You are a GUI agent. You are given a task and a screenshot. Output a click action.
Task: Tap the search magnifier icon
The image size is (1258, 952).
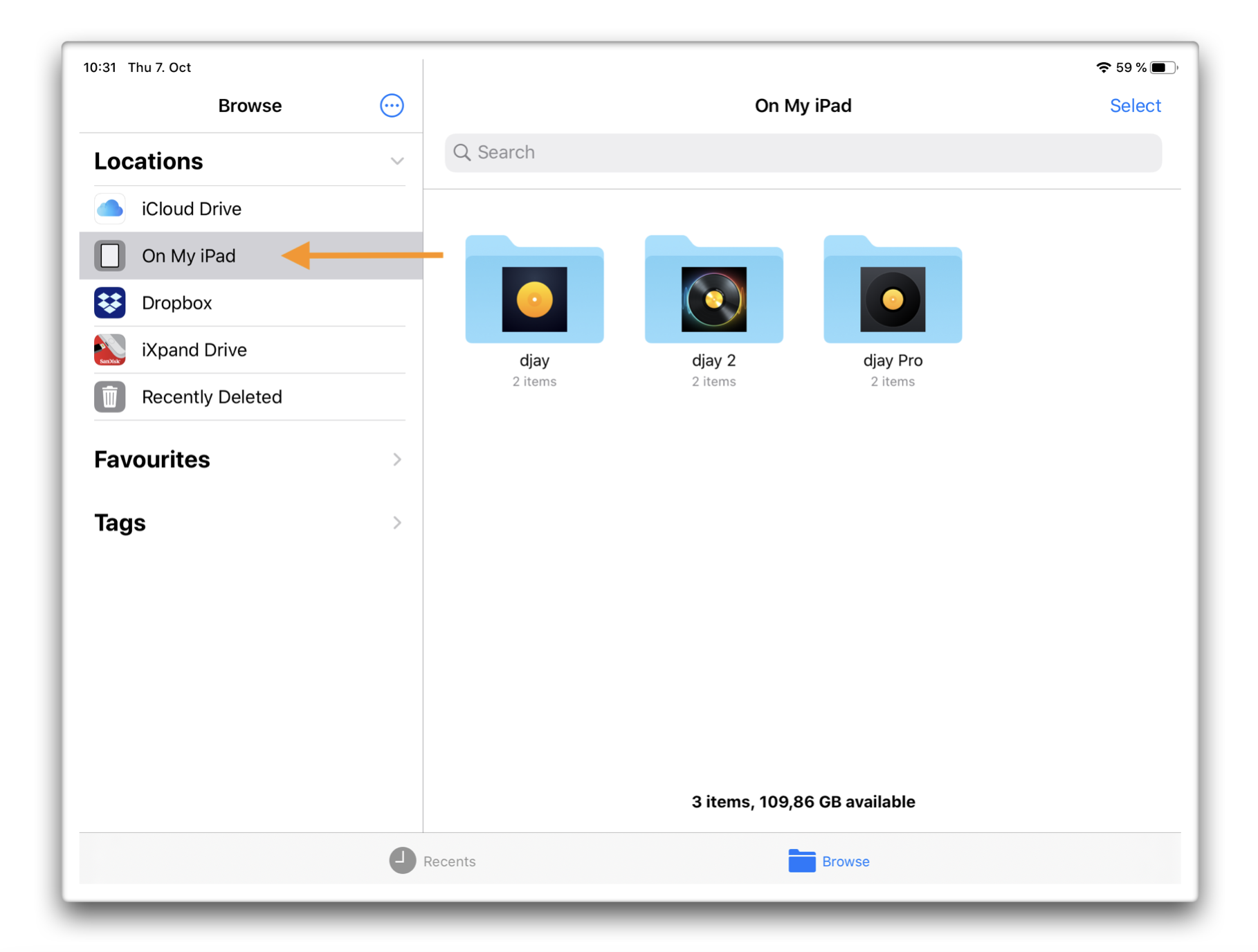[463, 152]
